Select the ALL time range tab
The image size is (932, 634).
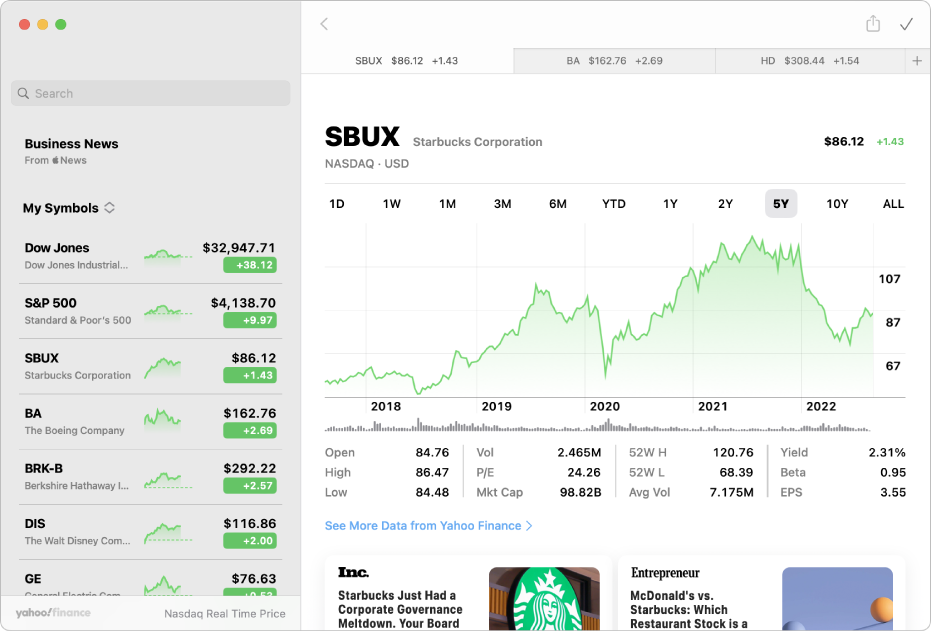893,203
